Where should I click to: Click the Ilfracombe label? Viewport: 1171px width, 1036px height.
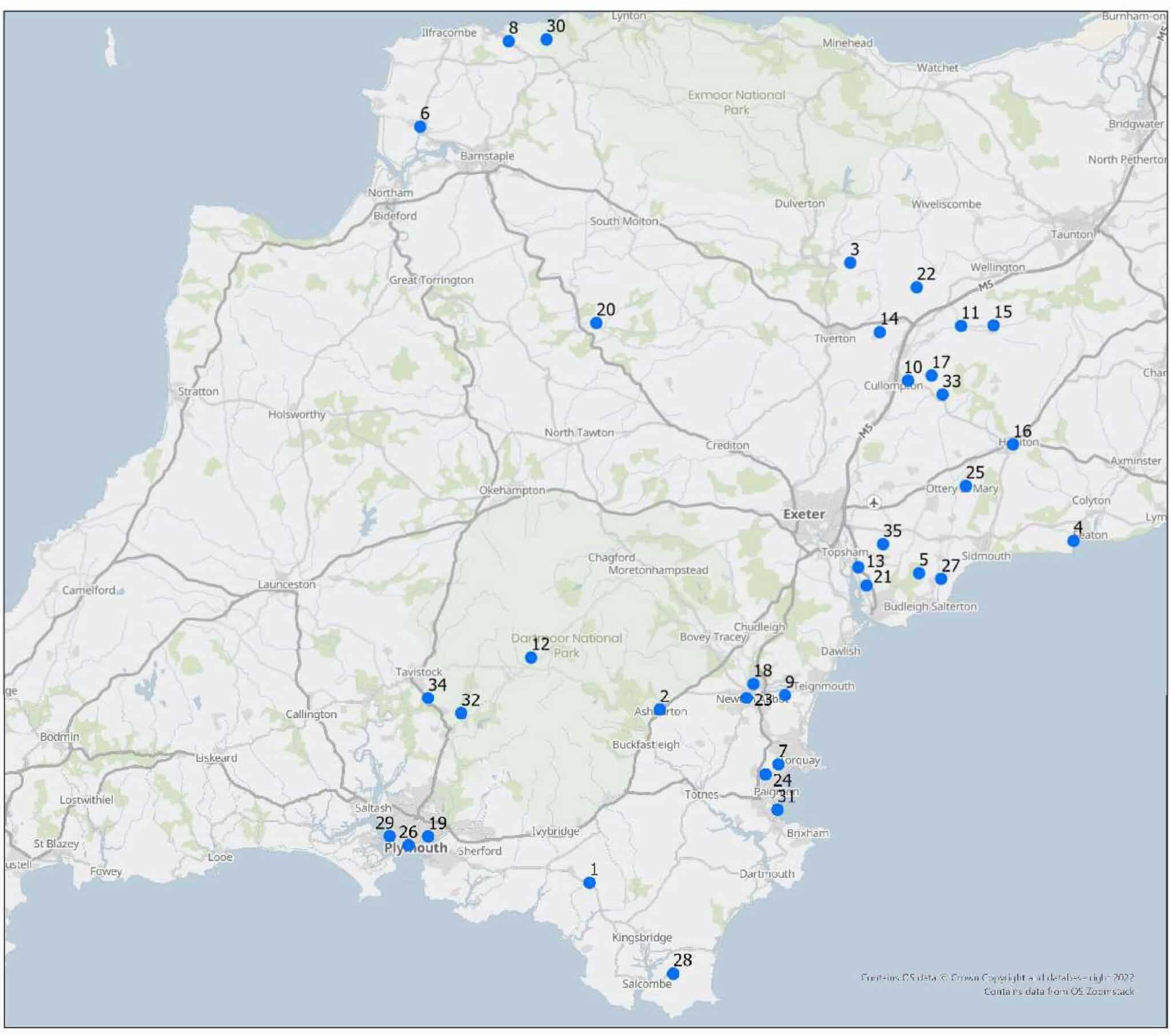[x=449, y=33]
